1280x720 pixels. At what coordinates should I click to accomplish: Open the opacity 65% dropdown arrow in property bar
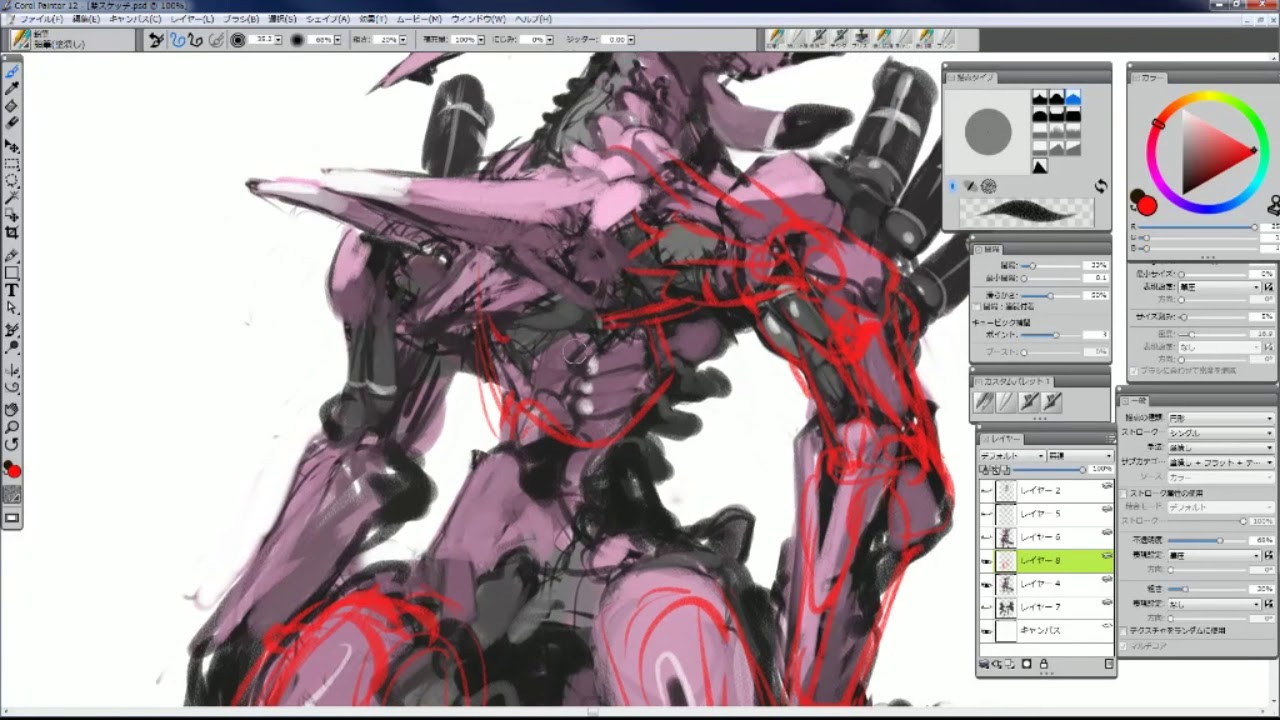coord(338,40)
